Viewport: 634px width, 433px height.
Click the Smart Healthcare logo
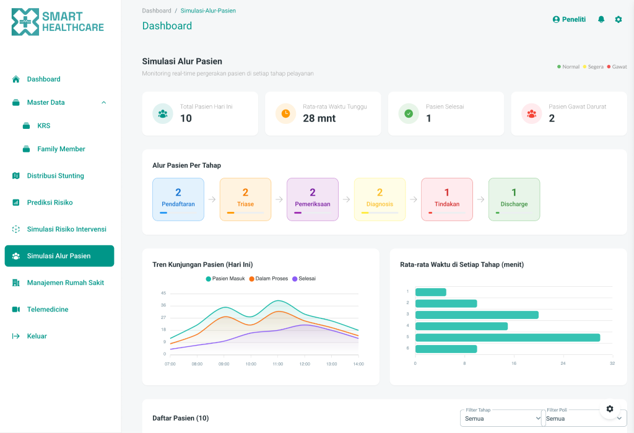point(57,22)
